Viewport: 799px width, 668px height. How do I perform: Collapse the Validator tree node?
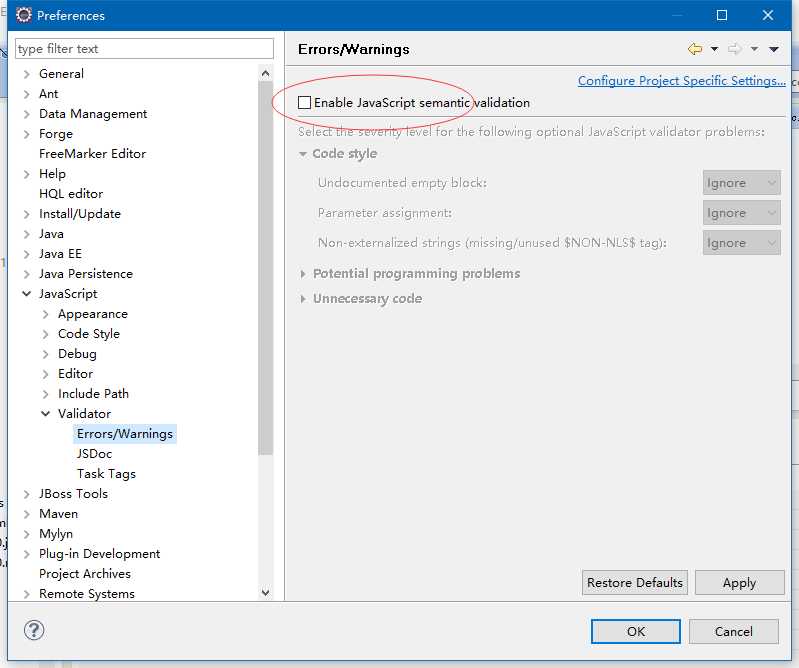pos(45,413)
